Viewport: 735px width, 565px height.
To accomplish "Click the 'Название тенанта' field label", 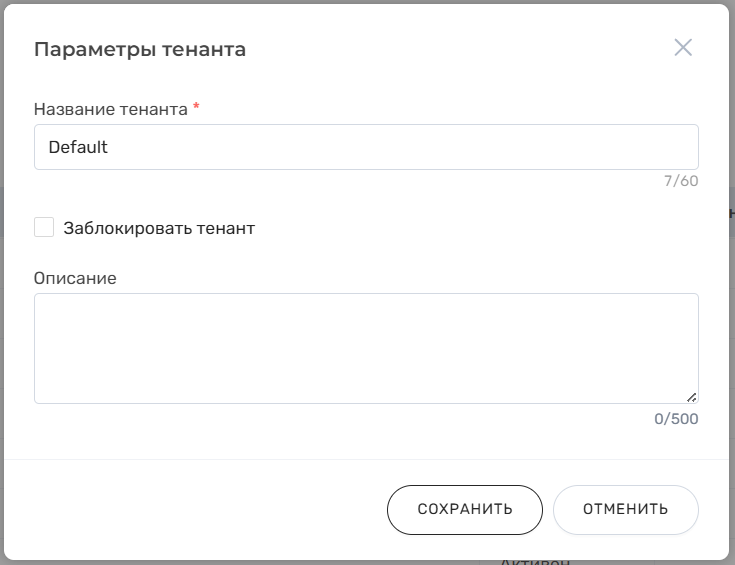I will (111, 109).
